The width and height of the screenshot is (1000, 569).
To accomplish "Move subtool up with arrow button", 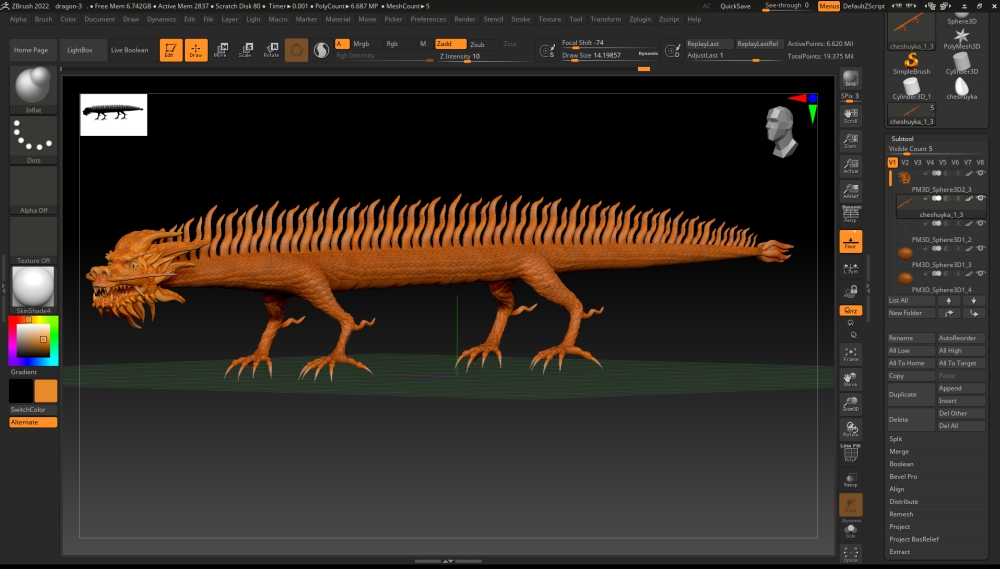I will coord(949,300).
